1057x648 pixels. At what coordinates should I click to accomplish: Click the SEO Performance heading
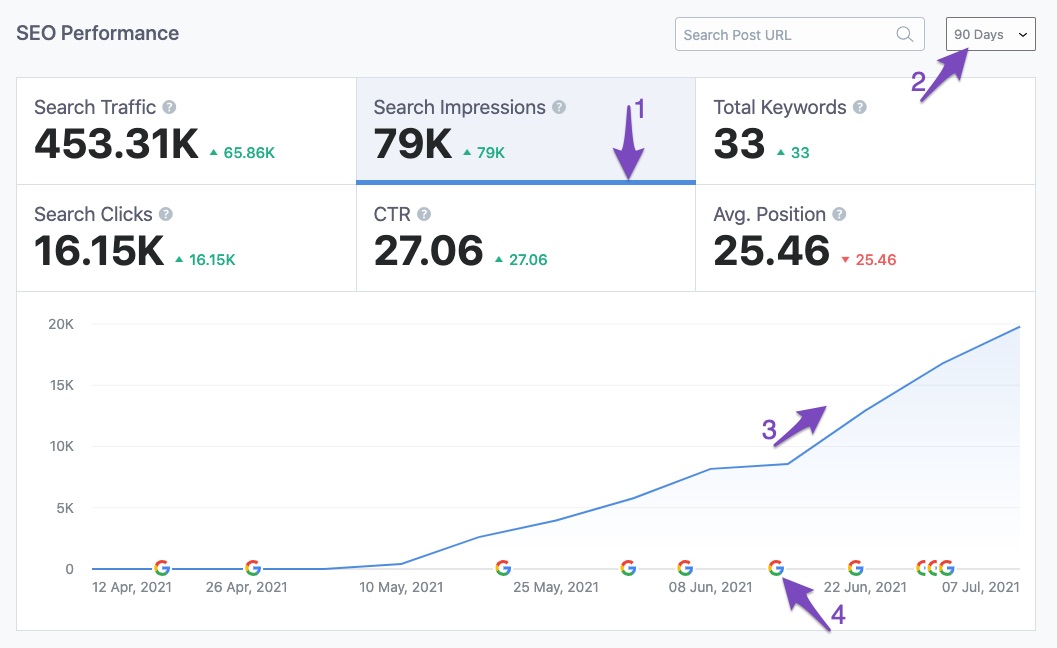[x=98, y=33]
